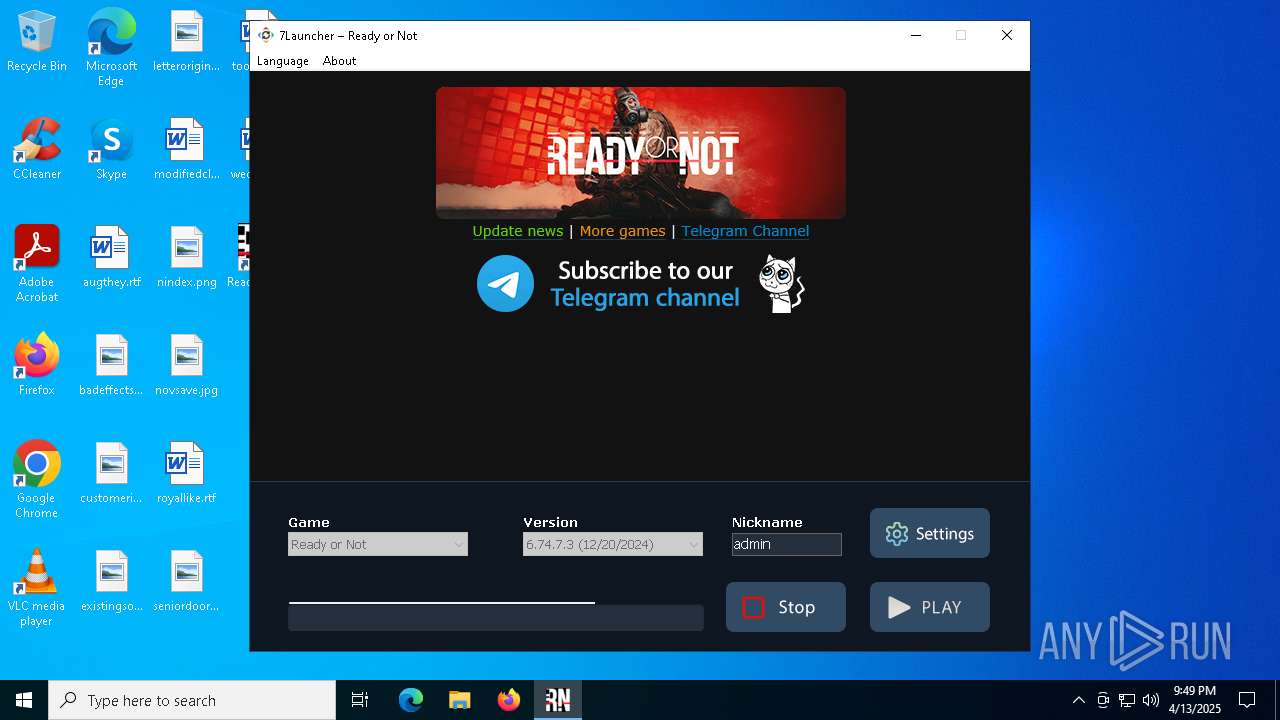Select the Microsoft Edge desktop shortcut
This screenshot has height=720, width=1280.
tap(111, 48)
